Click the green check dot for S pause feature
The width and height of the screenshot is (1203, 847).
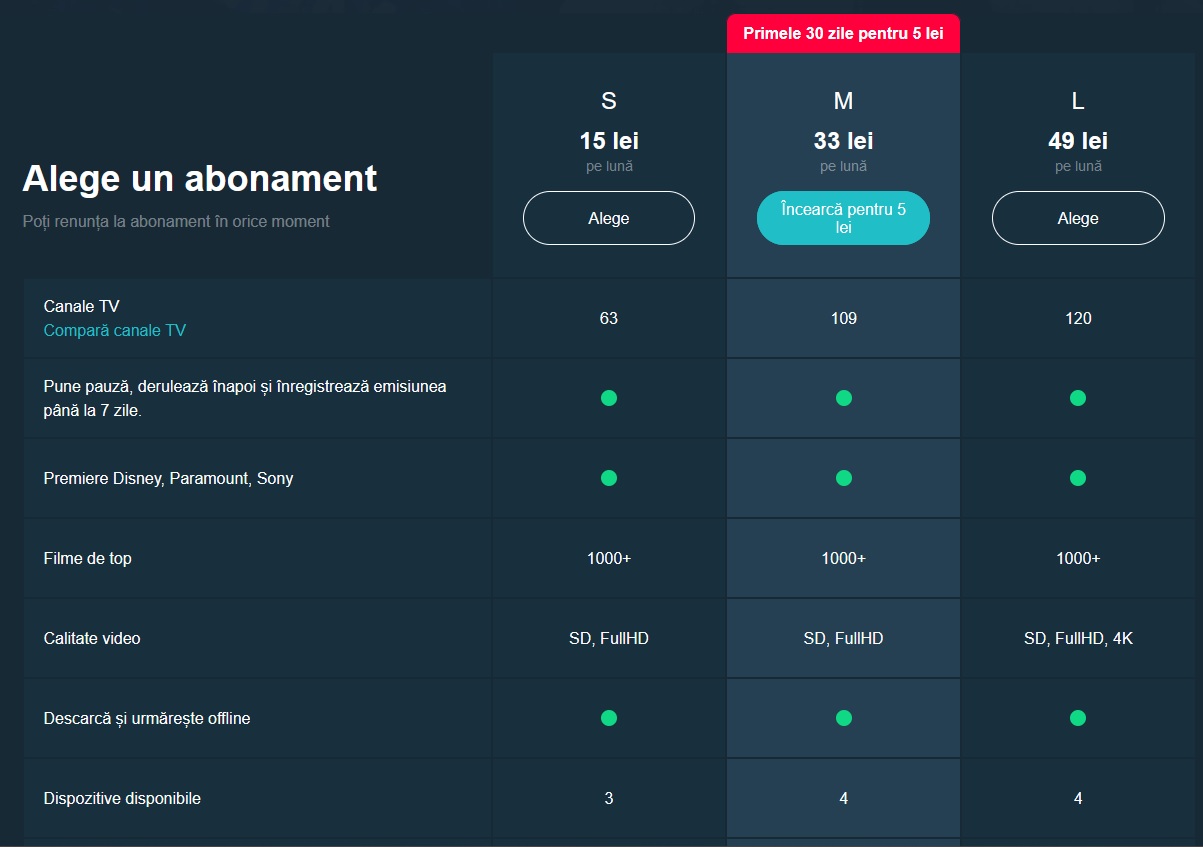608,397
